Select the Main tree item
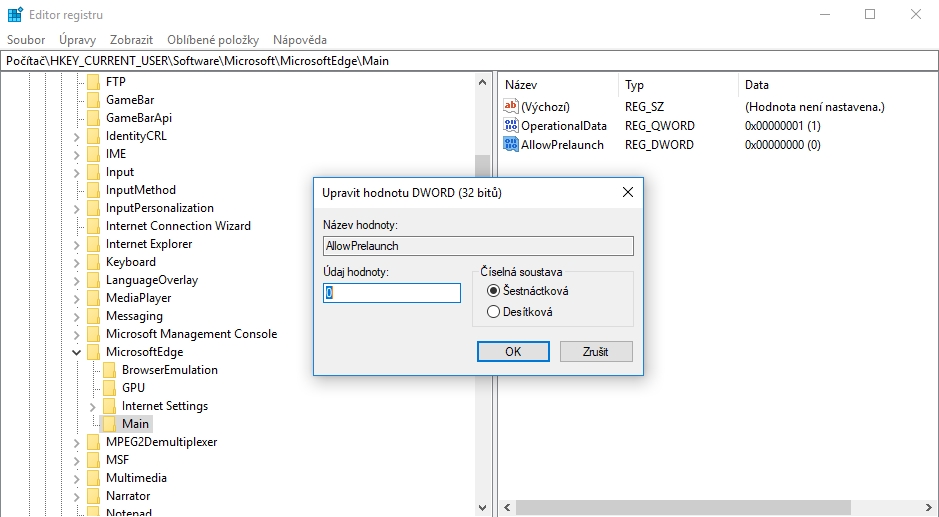The width and height of the screenshot is (939, 517). (135, 424)
